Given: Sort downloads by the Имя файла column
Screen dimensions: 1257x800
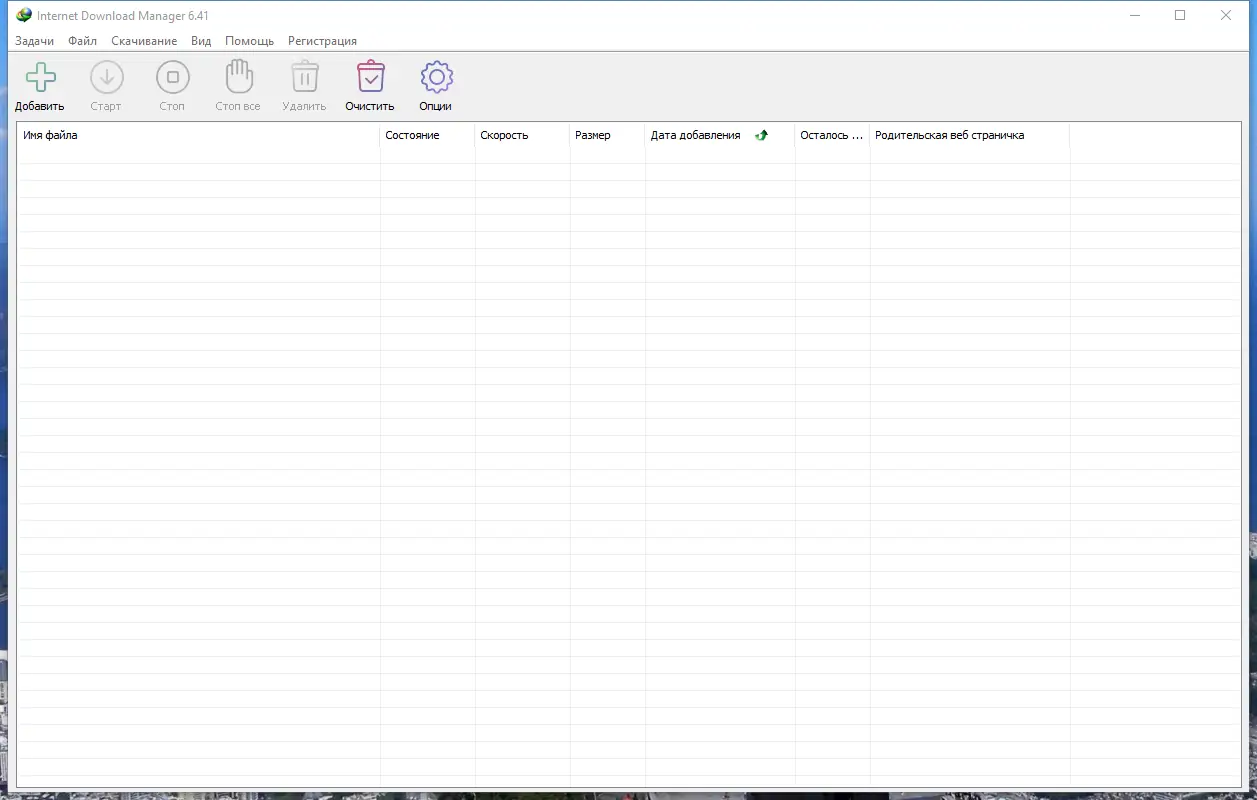Looking at the screenshot, I should [51, 135].
